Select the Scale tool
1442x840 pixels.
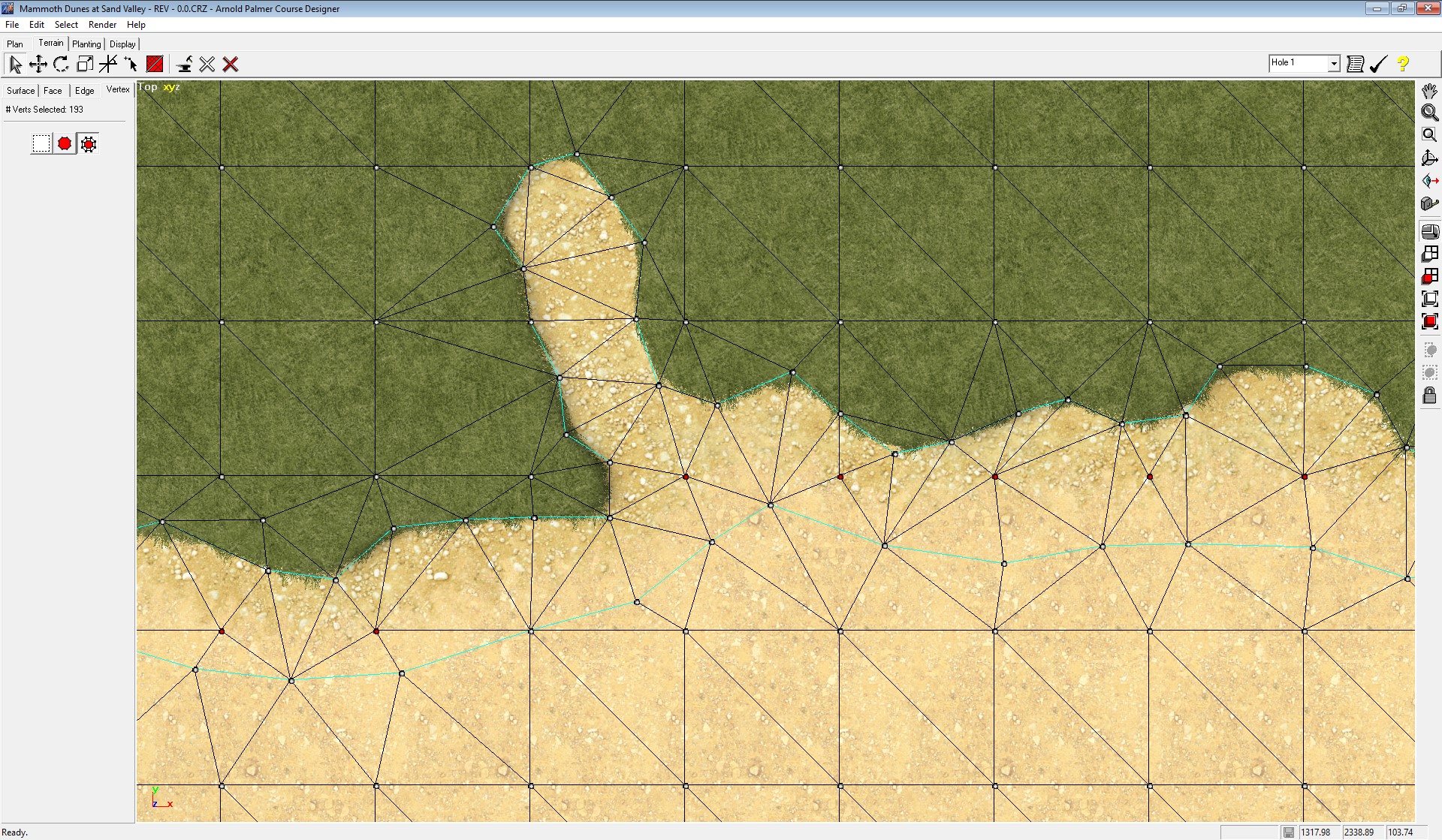[85, 65]
